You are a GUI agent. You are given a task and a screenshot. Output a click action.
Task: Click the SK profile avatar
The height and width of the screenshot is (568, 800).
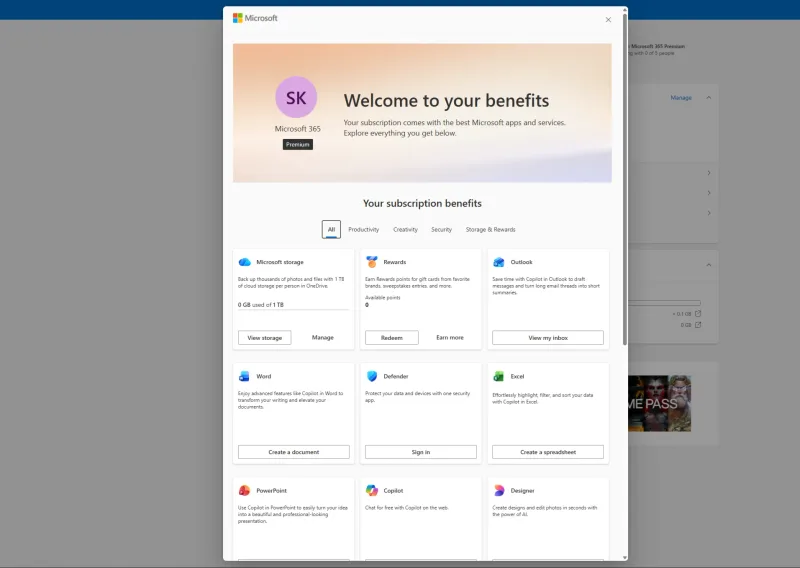point(296,97)
